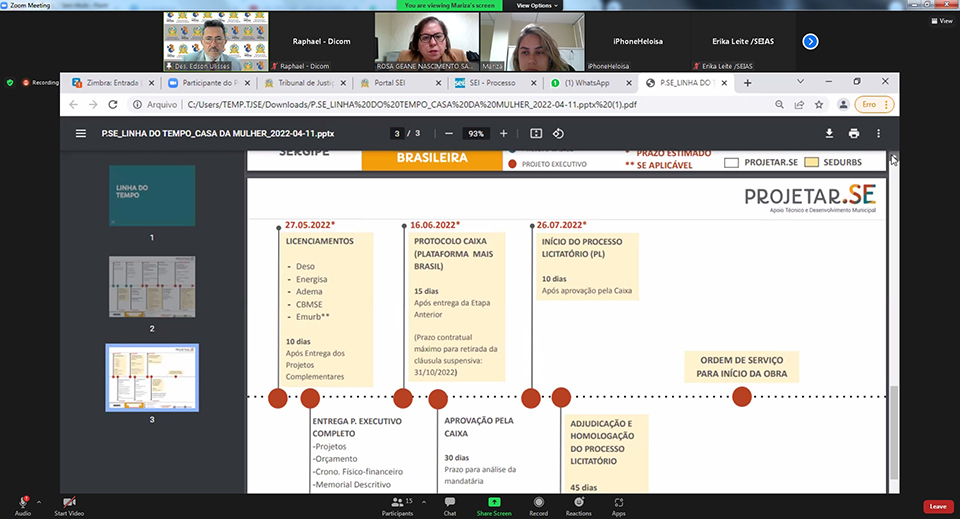Expand the View Options dropdown
This screenshot has width=960, height=519.
coord(535,5)
